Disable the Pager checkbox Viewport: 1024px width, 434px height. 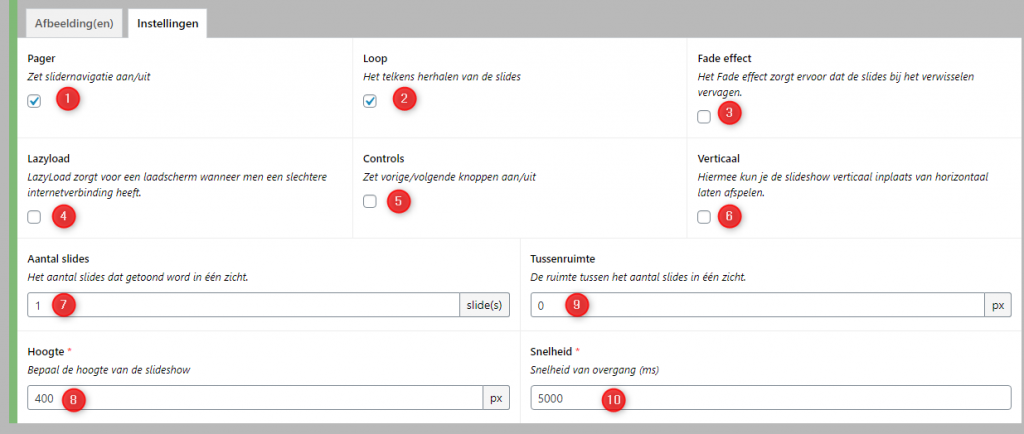click(x=35, y=101)
